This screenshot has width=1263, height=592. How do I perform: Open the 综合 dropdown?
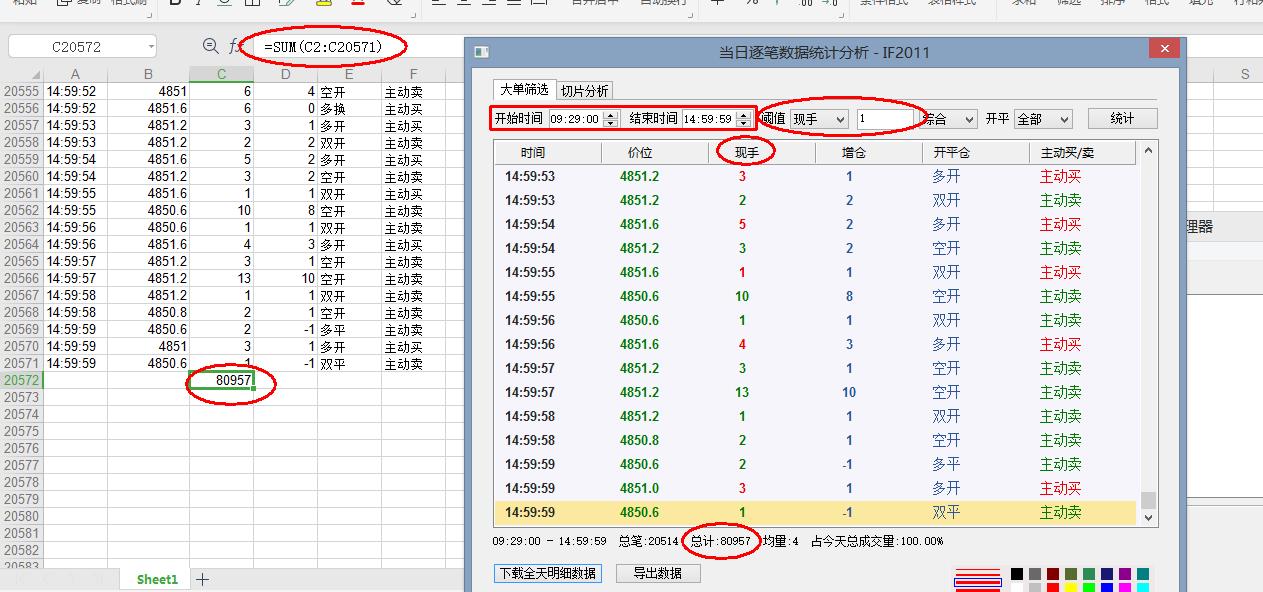[x=949, y=119]
